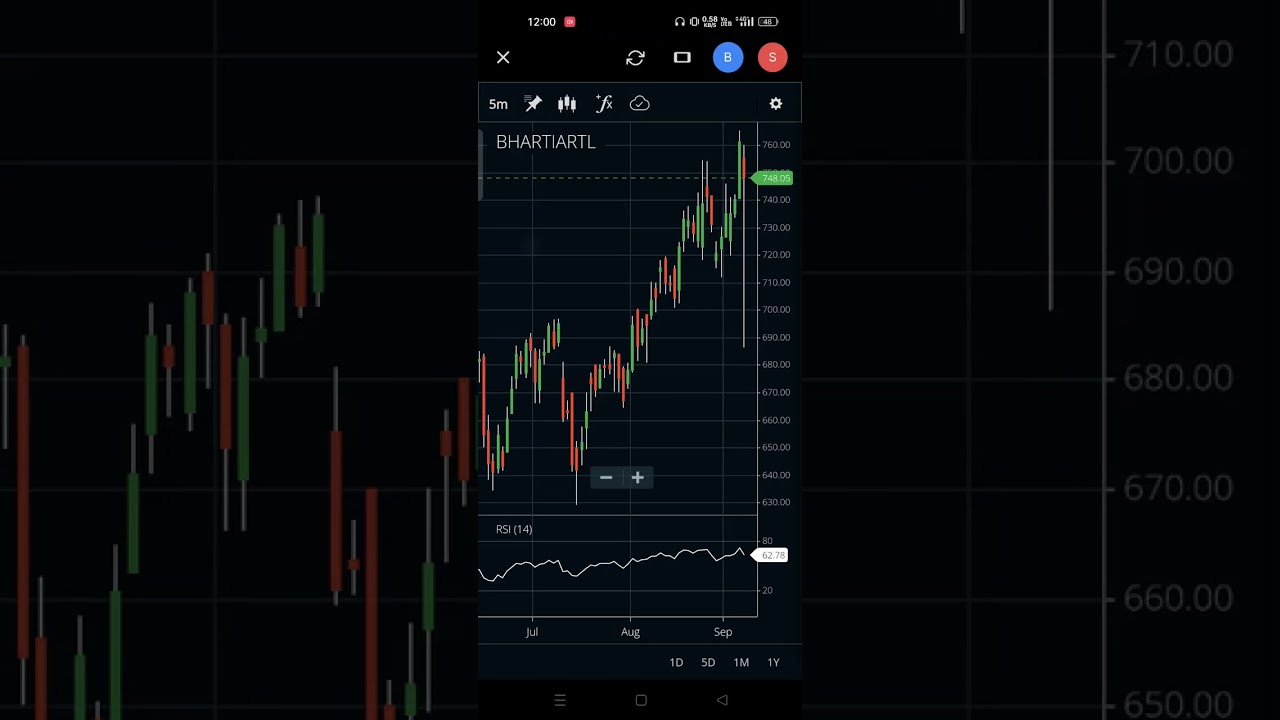Tap the red S sell button
The width and height of the screenshot is (1280, 720).
[x=772, y=58]
